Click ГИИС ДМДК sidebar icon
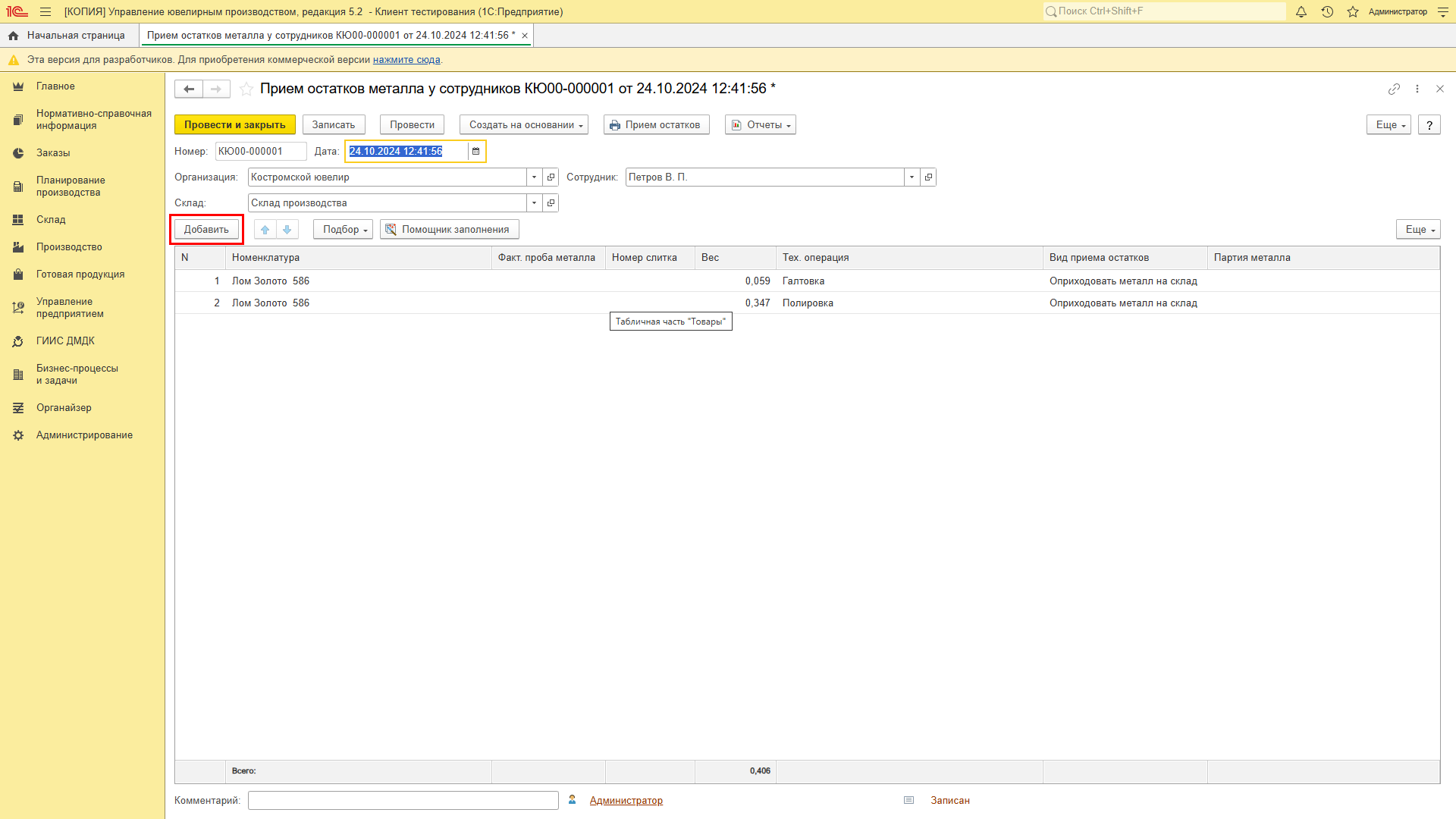The width and height of the screenshot is (1456, 819). (x=18, y=341)
